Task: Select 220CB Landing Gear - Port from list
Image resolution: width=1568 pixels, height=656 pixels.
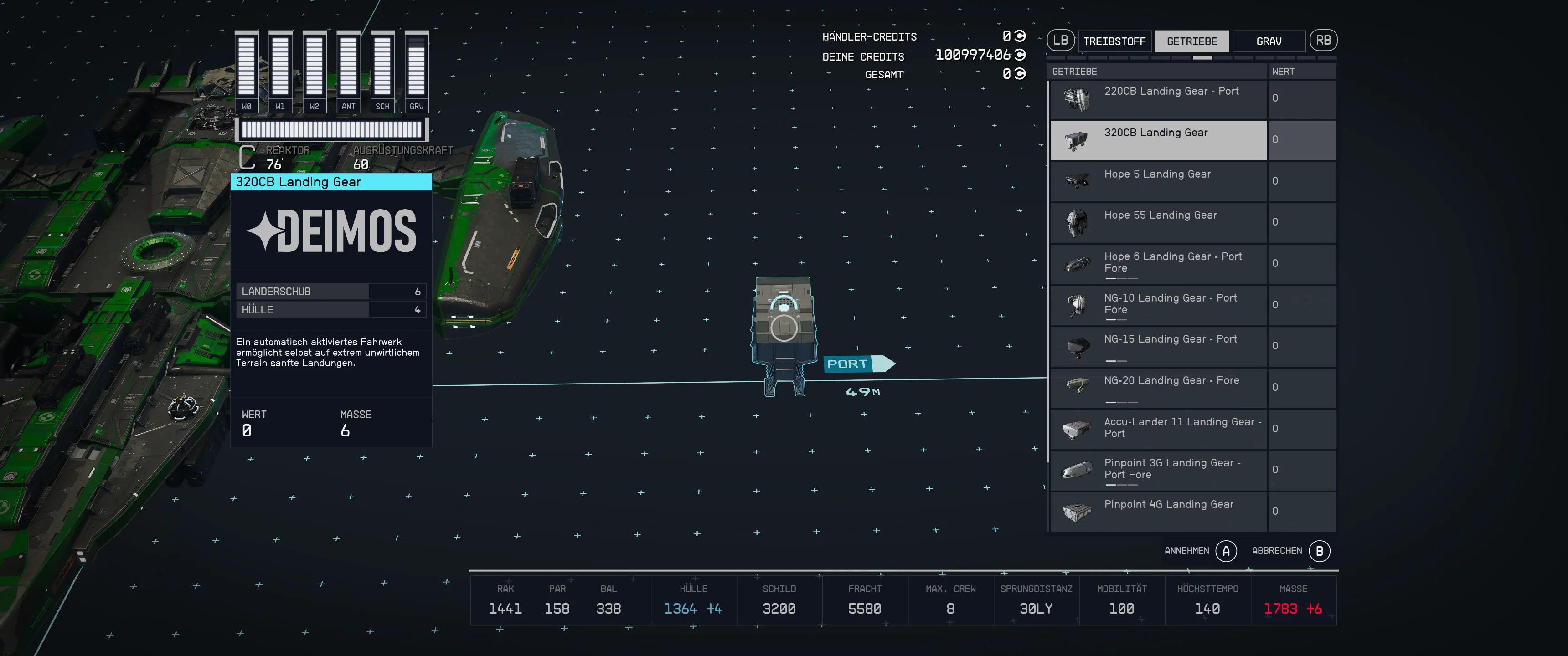Action: [x=1193, y=99]
